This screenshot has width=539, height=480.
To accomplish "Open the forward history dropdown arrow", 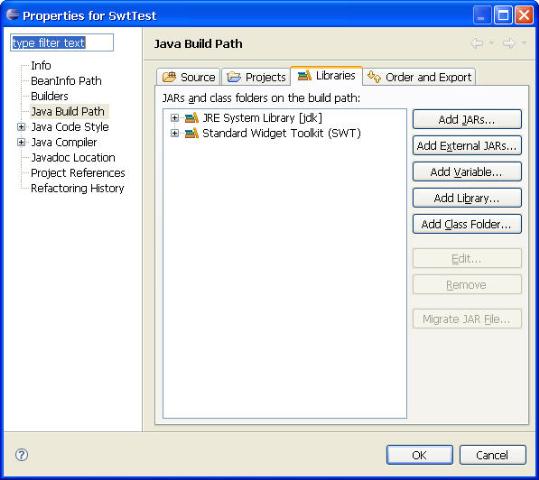I will tap(524, 43).
